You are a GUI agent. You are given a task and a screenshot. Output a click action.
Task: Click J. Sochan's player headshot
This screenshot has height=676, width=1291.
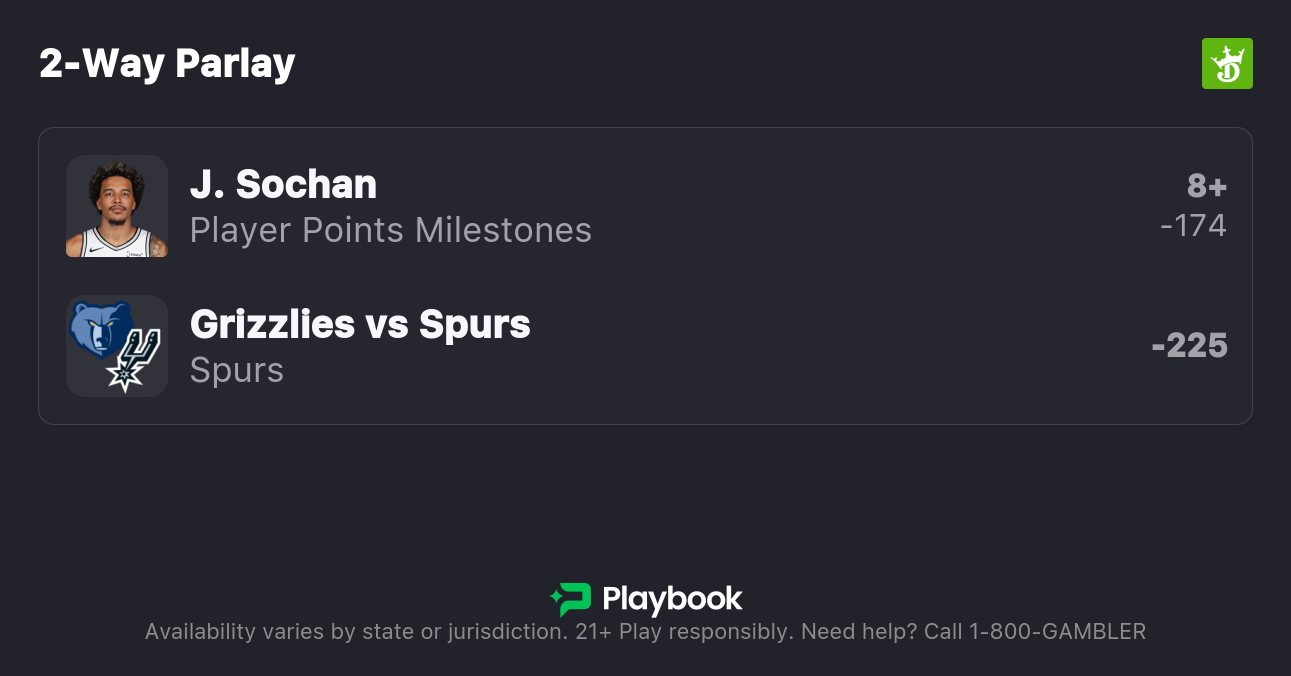pos(117,206)
